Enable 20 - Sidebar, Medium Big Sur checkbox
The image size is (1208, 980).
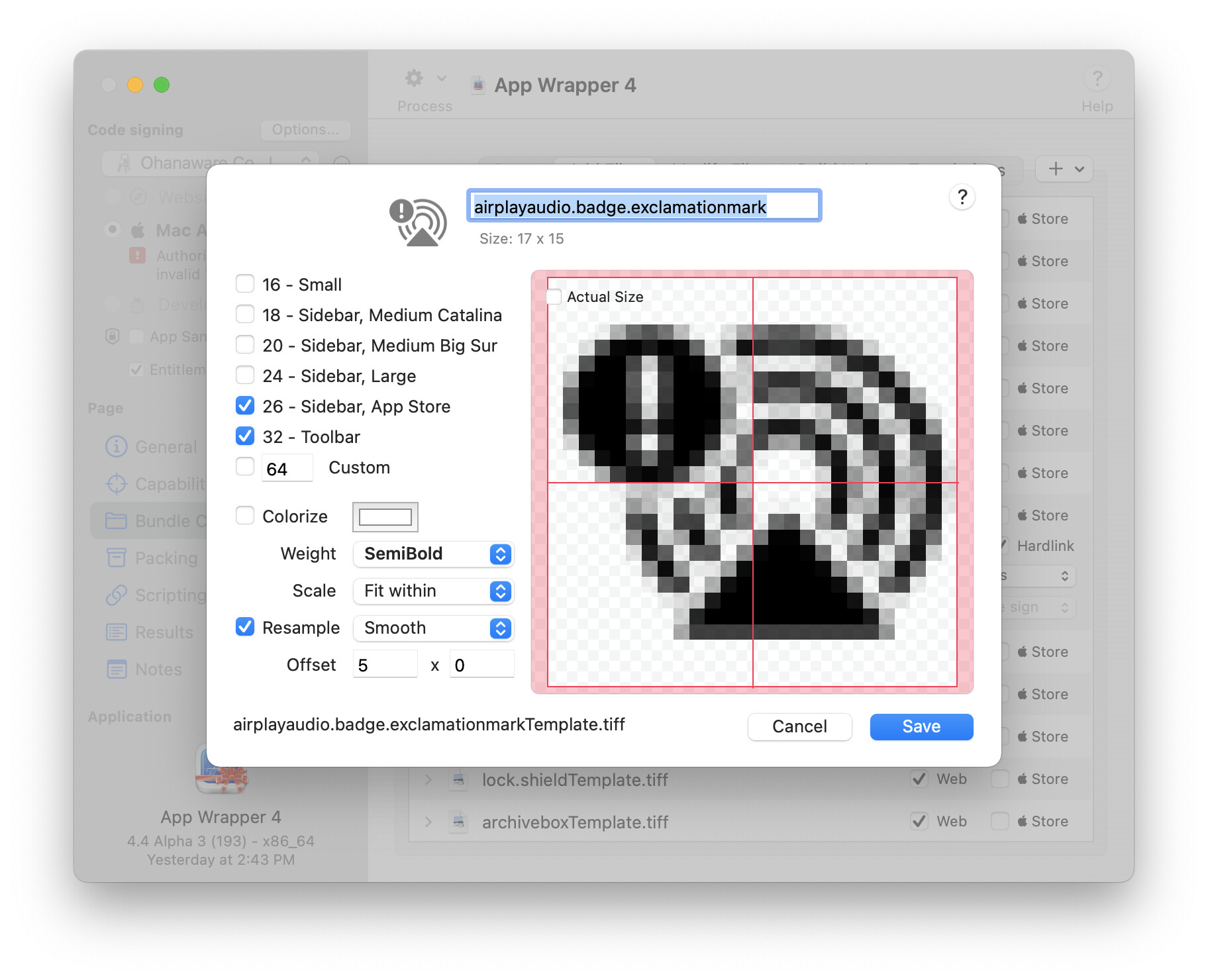click(x=245, y=345)
